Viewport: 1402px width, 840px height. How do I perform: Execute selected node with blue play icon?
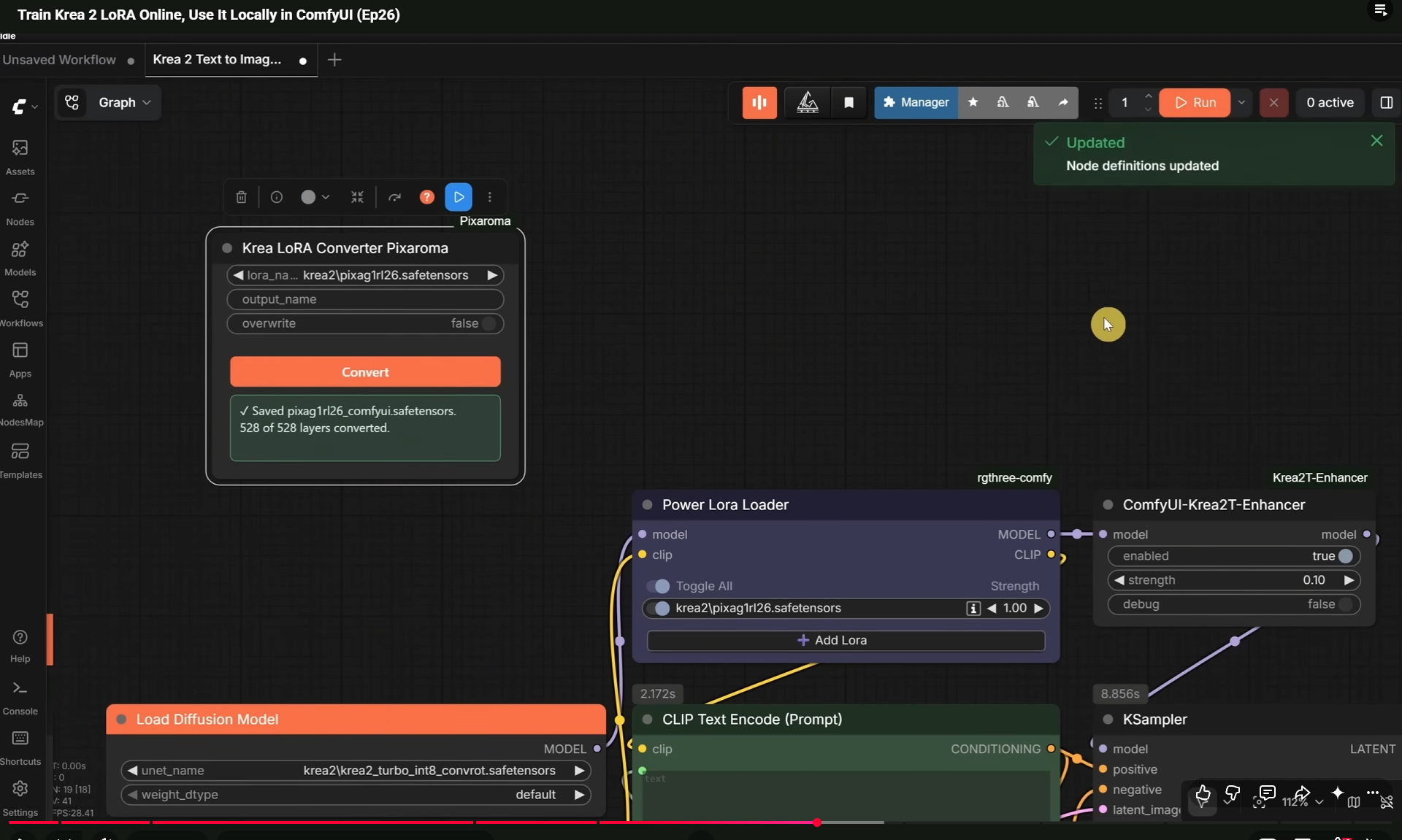click(459, 197)
